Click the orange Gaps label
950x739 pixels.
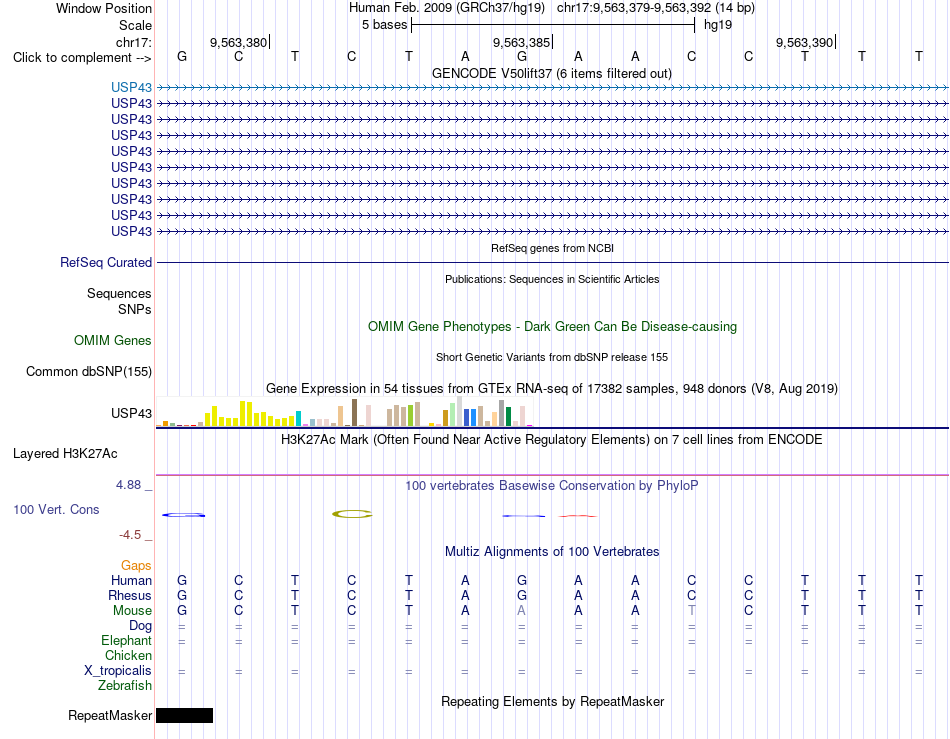click(x=136, y=565)
